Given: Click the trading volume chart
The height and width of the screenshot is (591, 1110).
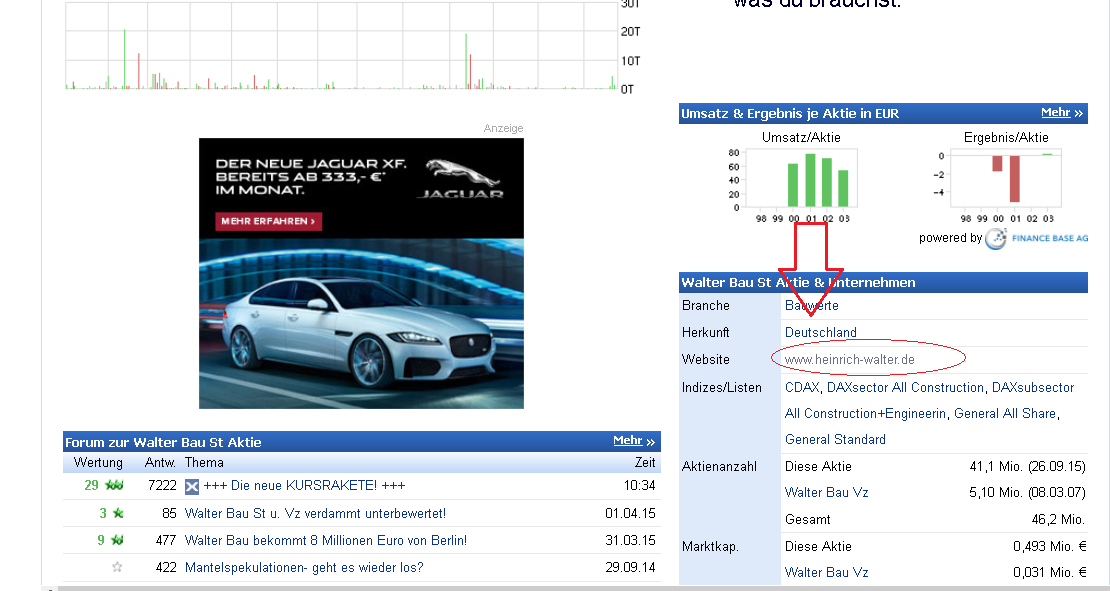Looking at the screenshot, I should pos(341,45).
